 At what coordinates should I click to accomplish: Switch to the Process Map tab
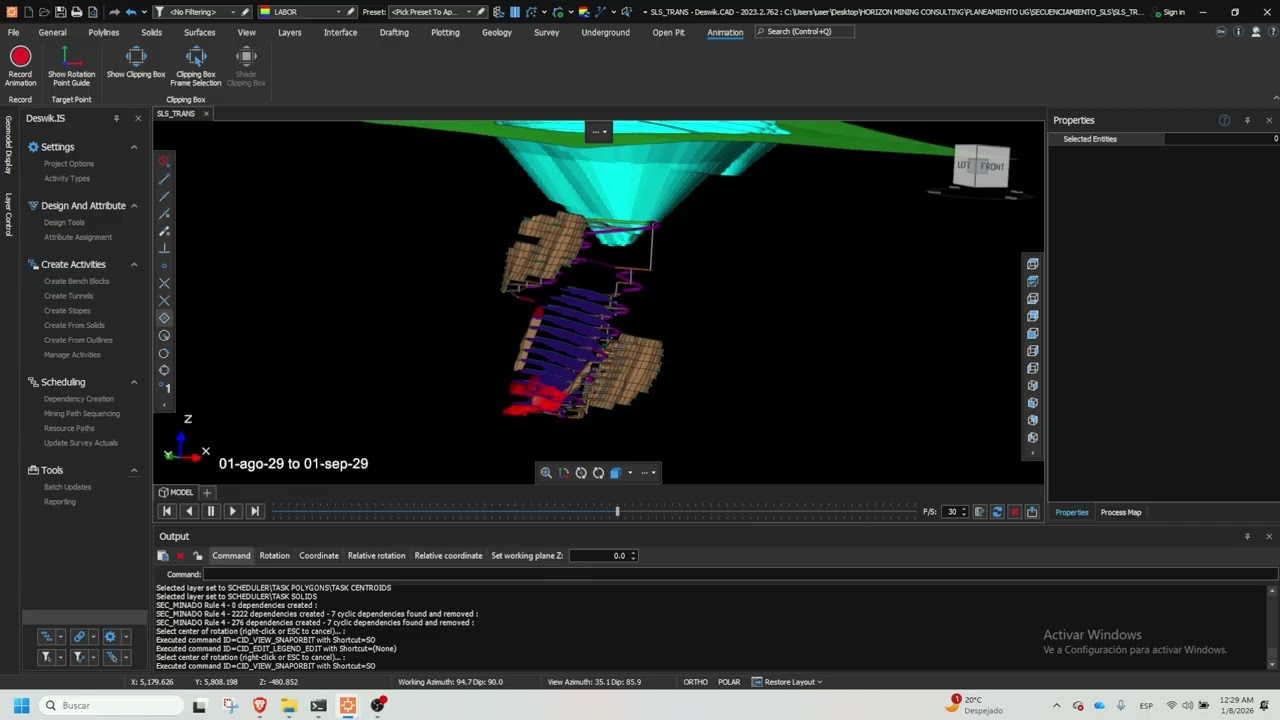click(1120, 512)
